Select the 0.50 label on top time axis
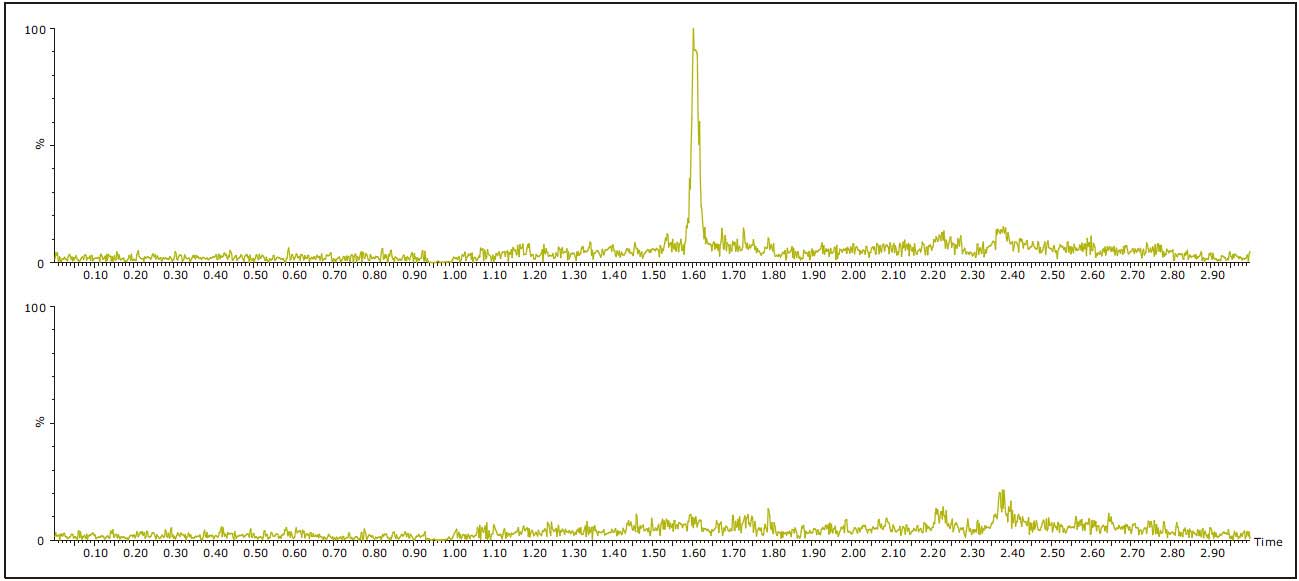Screen dimensions: 1299x581 [x=255, y=275]
